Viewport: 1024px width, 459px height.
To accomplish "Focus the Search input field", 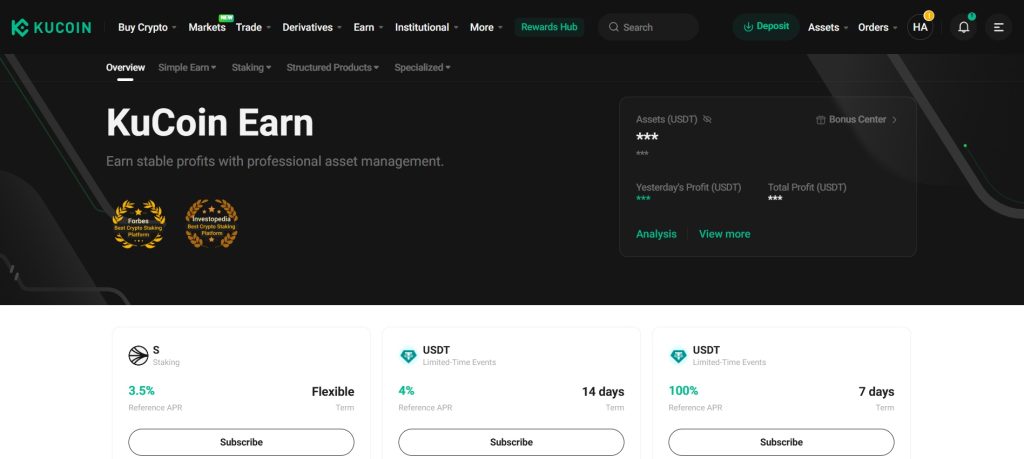I will point(648,27).
